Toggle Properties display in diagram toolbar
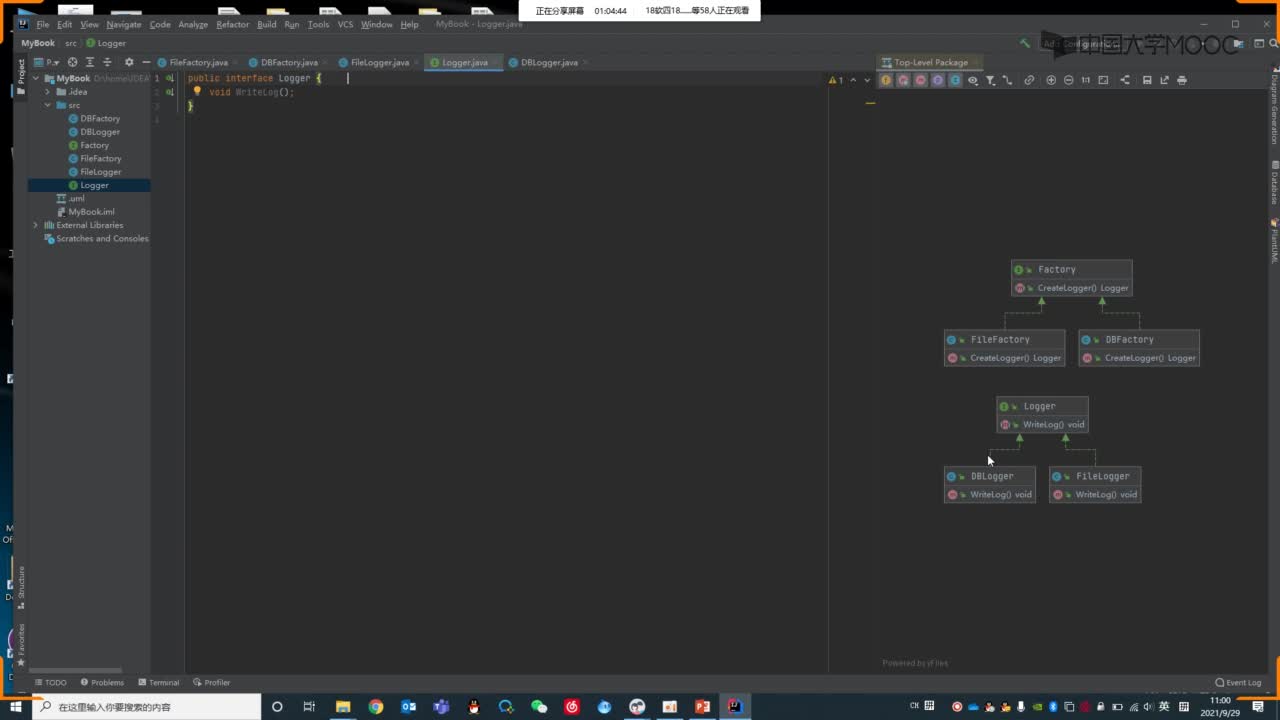This screenshot has height=720, width=1280. coord(937,80)
